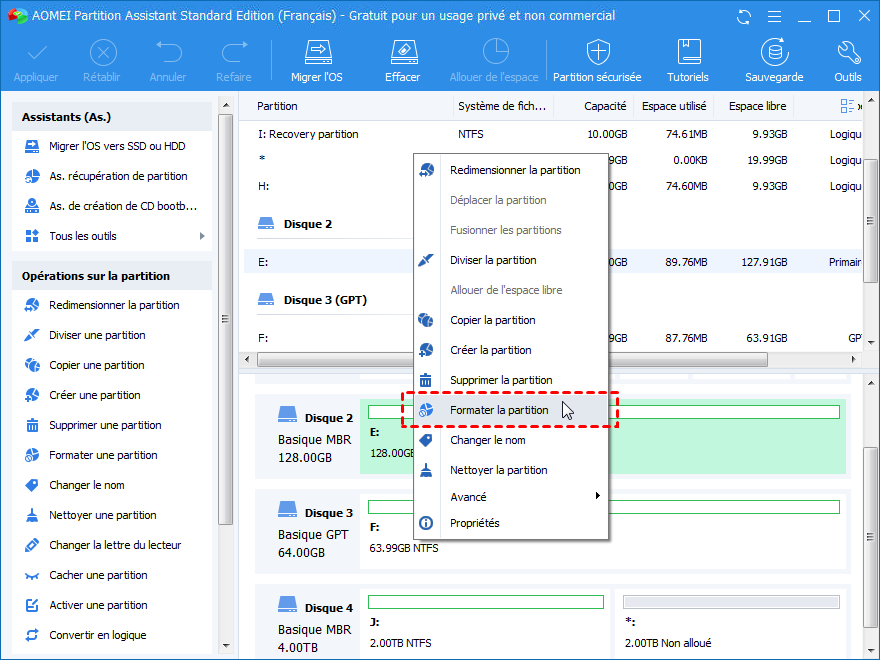This screenshot has height=660, width=880.
Task: Select Migrer l'OS vers SSD ou HDD
Action: (117, 146)
